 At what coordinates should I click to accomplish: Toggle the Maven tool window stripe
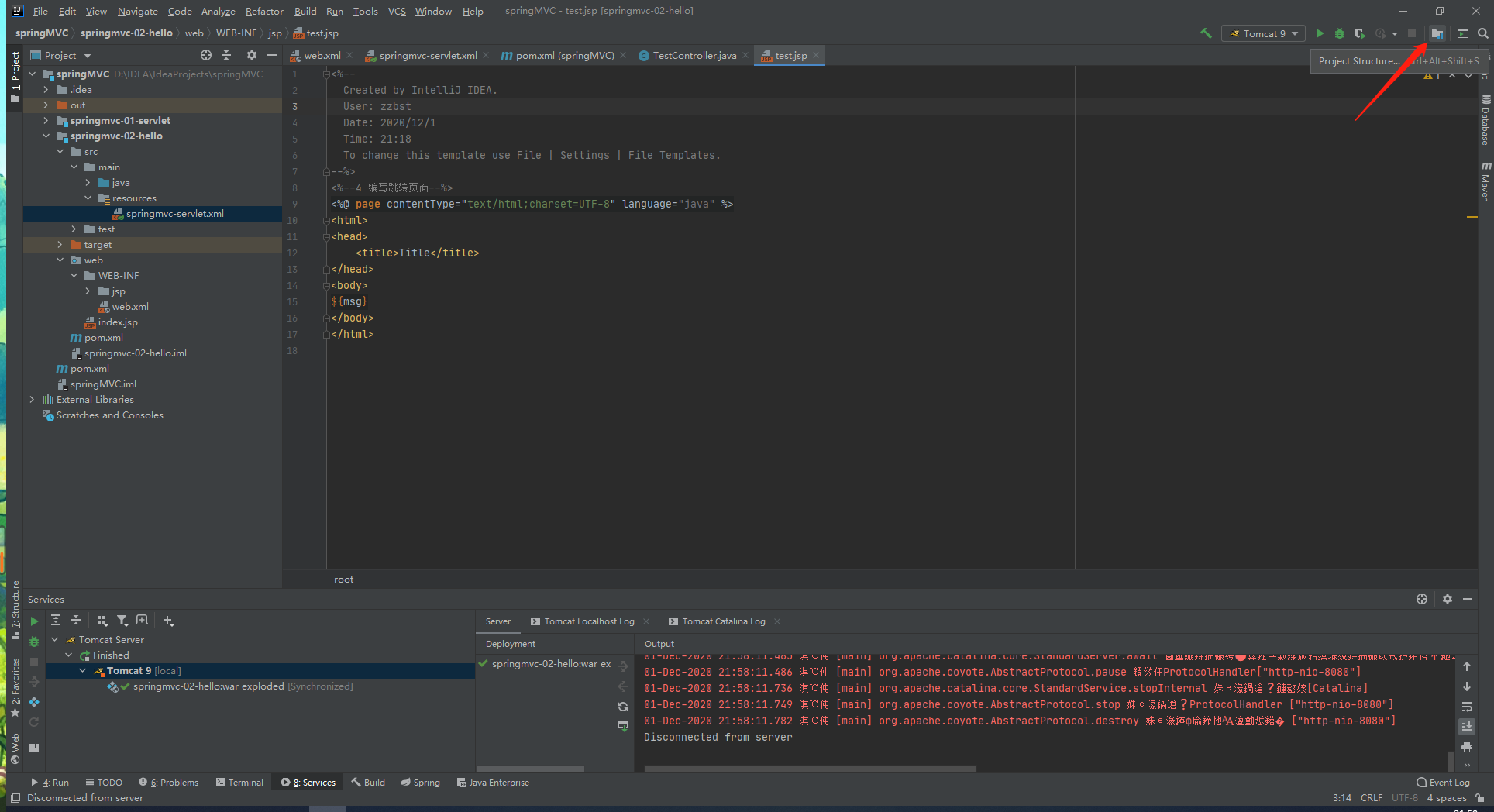coord(1485,183)
